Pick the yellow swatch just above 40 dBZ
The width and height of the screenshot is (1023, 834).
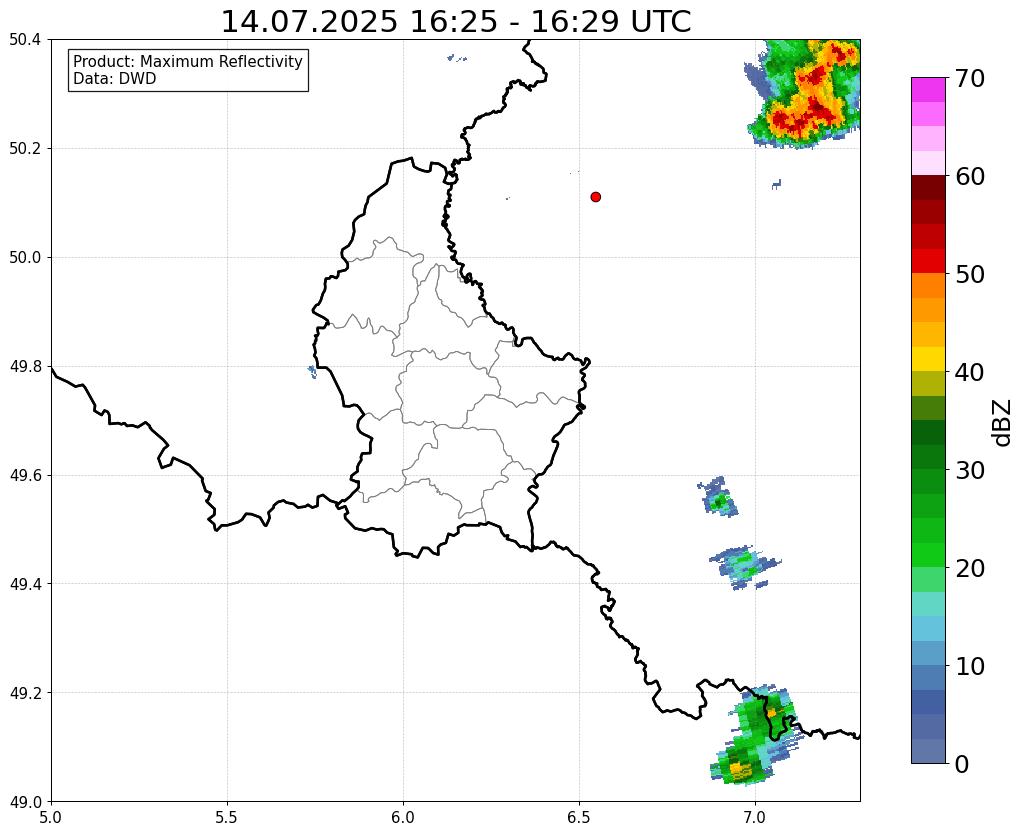click(928, 359)
